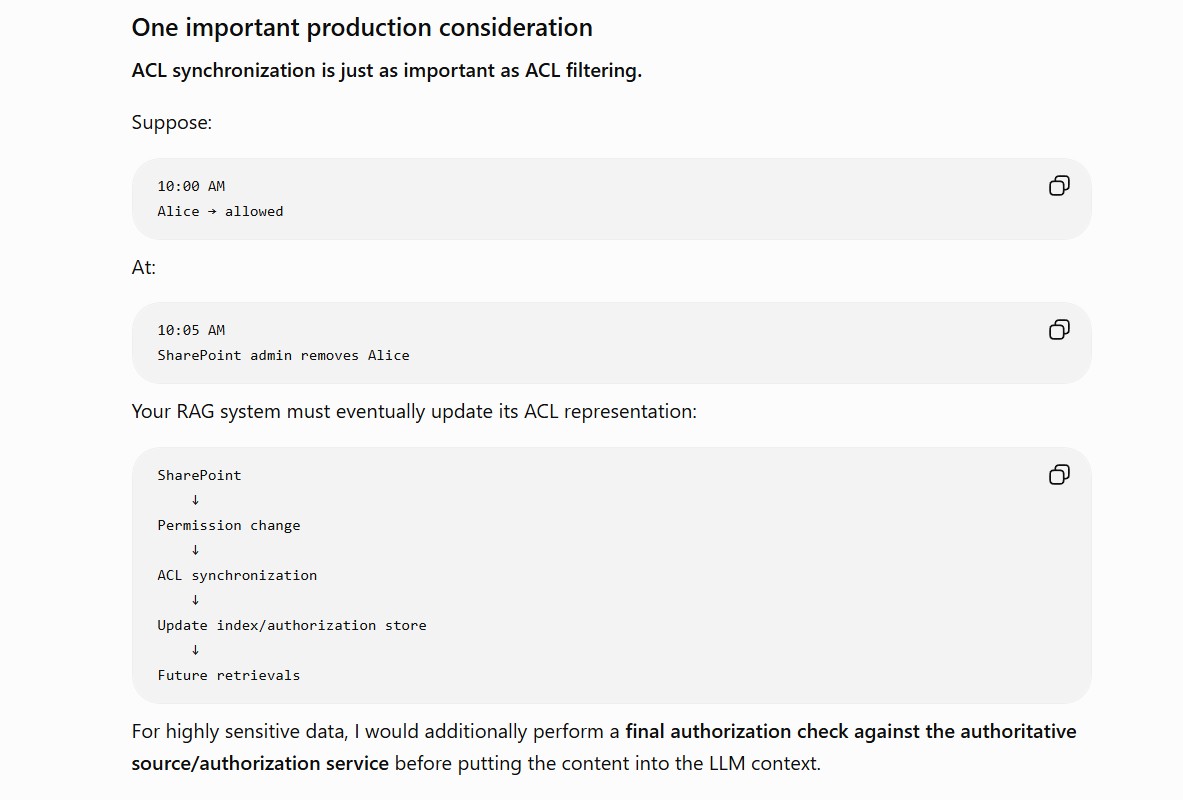Click the '10:00 AM' code line
Viewport: 1183px width, 800px height.
pos(191,186)
